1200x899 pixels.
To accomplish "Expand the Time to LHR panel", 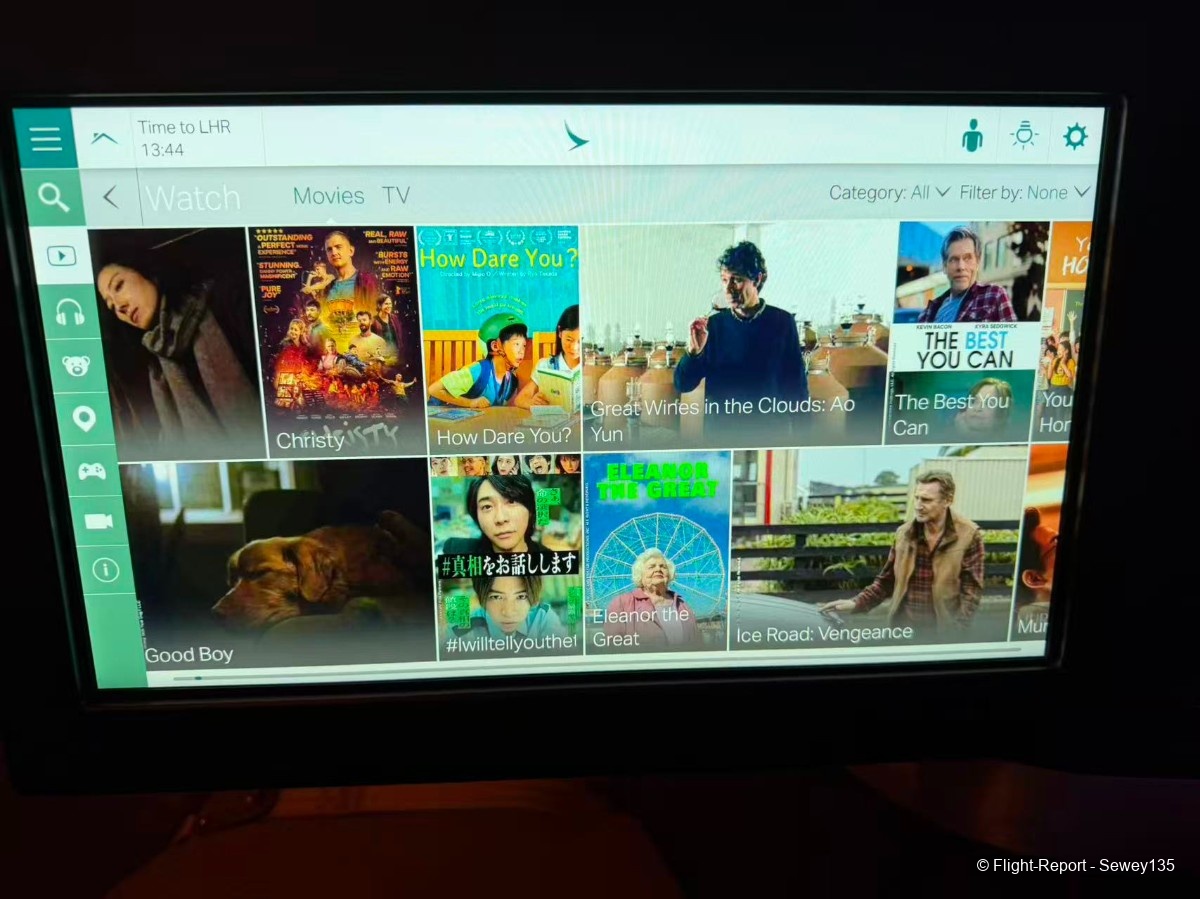I will [105, 138].
